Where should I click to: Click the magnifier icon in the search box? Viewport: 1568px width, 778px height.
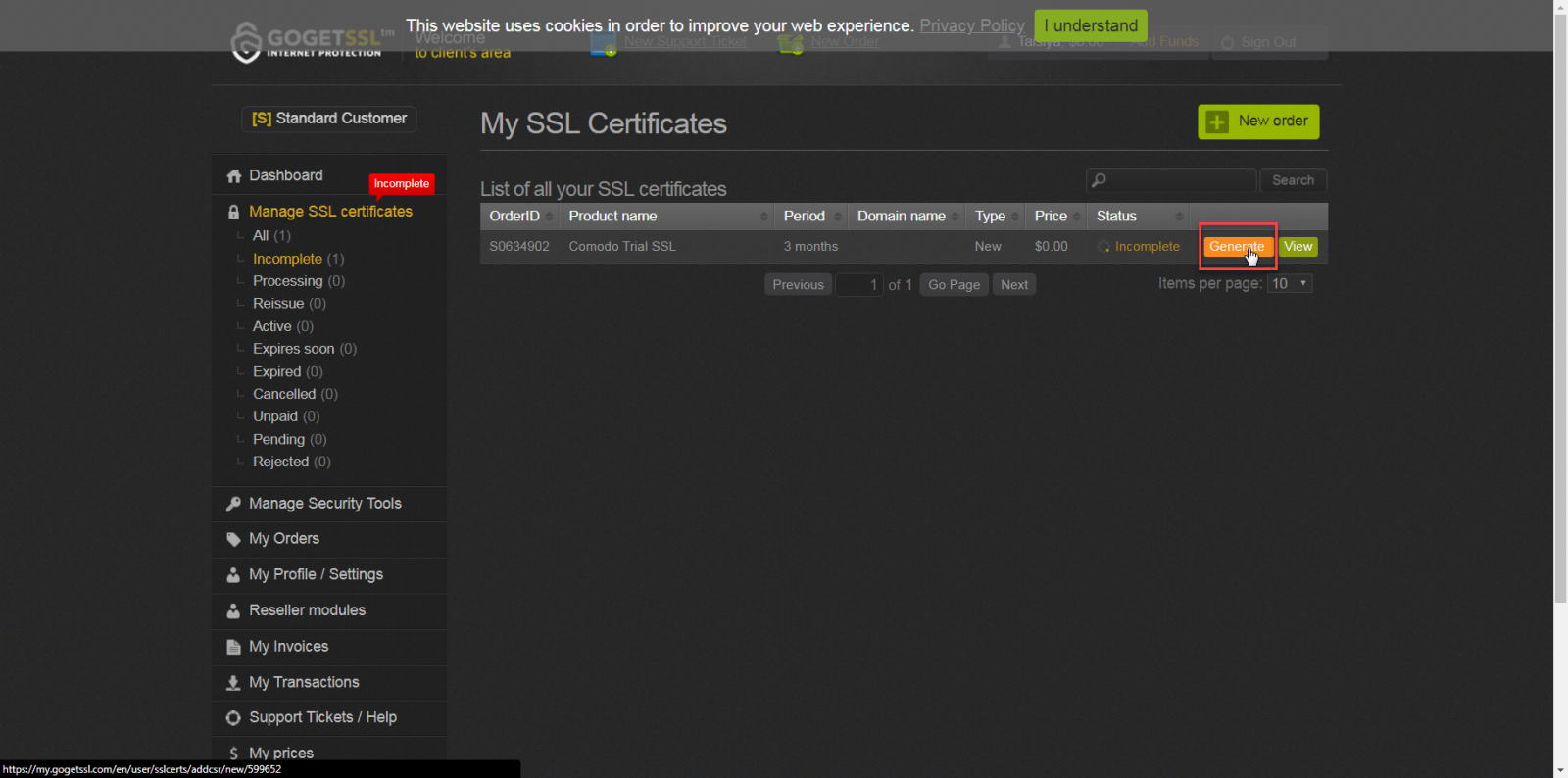click(1099, 180)
